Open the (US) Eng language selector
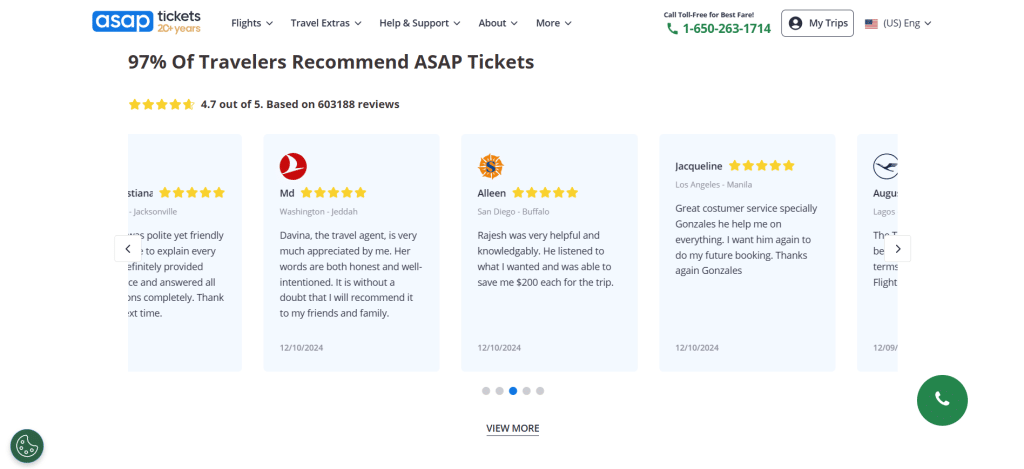The height and width of the screenshot is (469, 1024). point(898,23)
